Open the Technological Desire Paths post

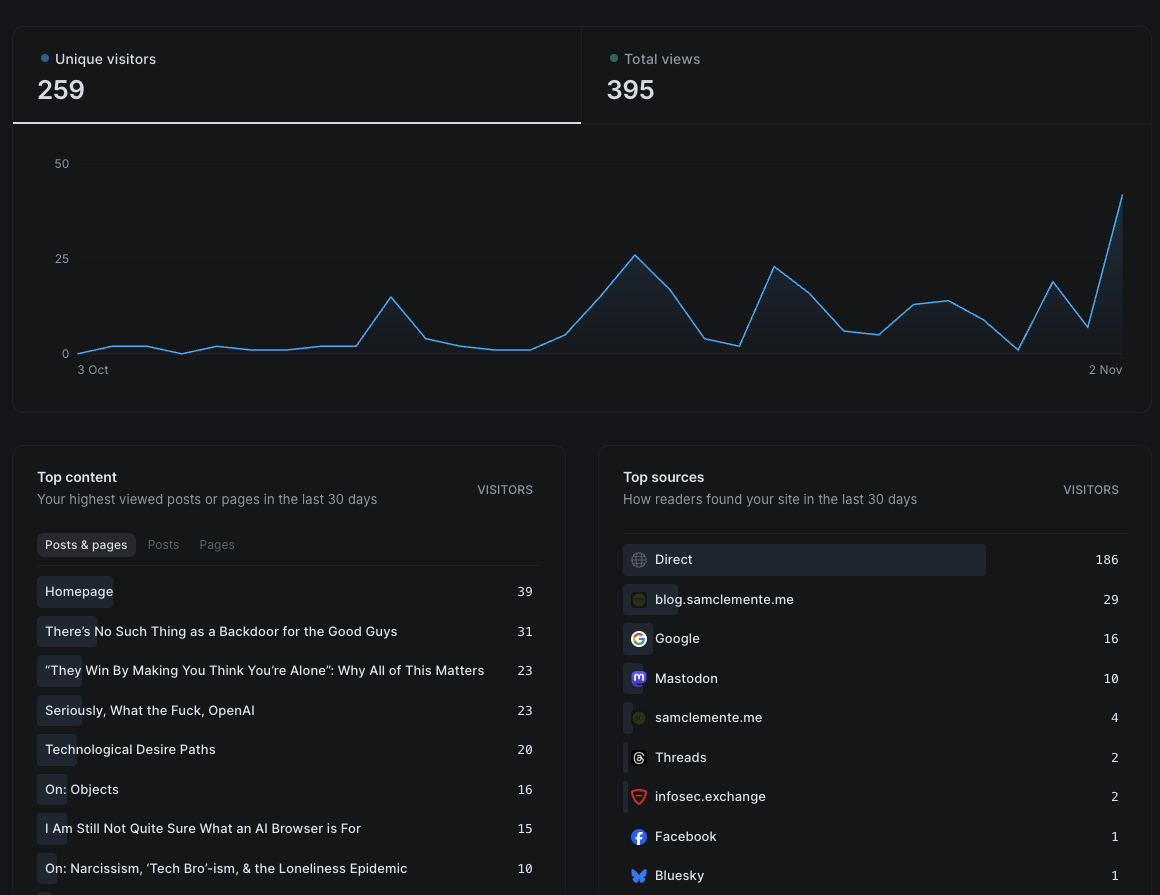[x=130, y=750]
